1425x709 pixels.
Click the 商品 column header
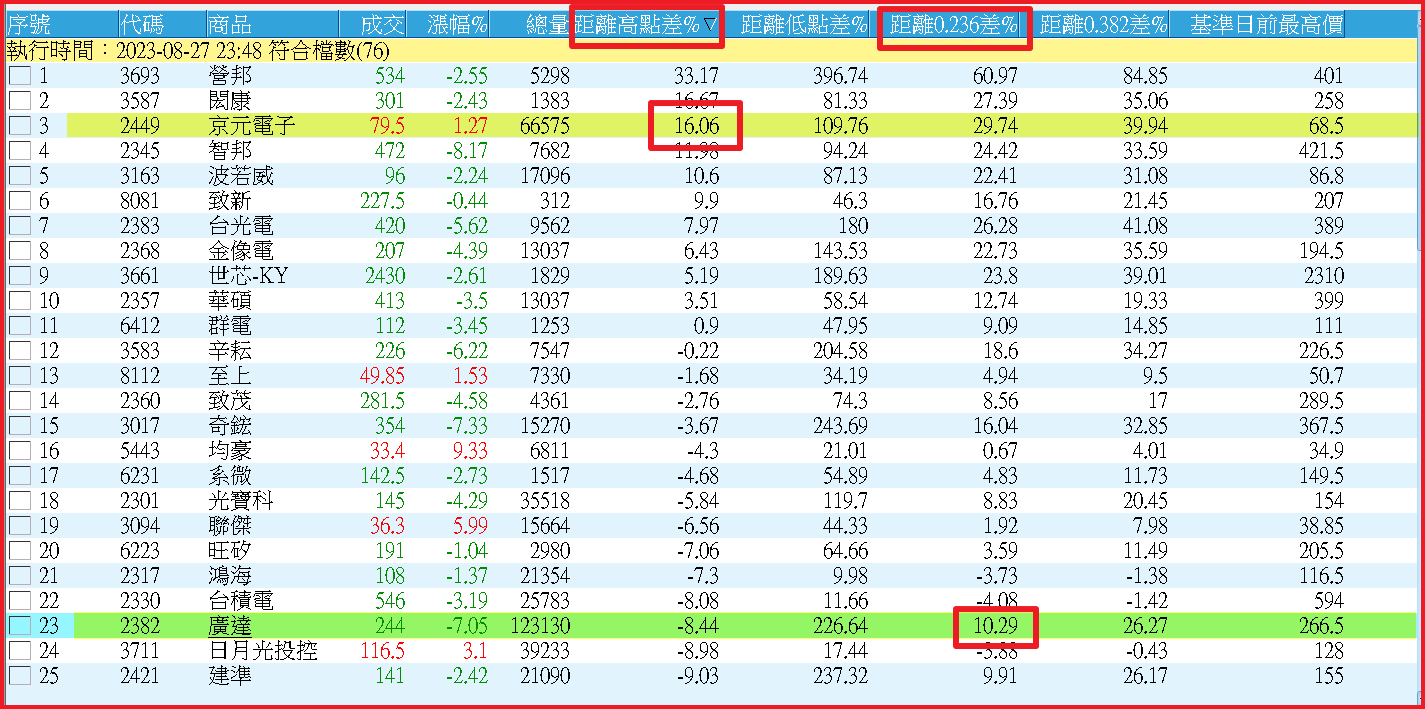pyautogui.click(x=230, y=26)
